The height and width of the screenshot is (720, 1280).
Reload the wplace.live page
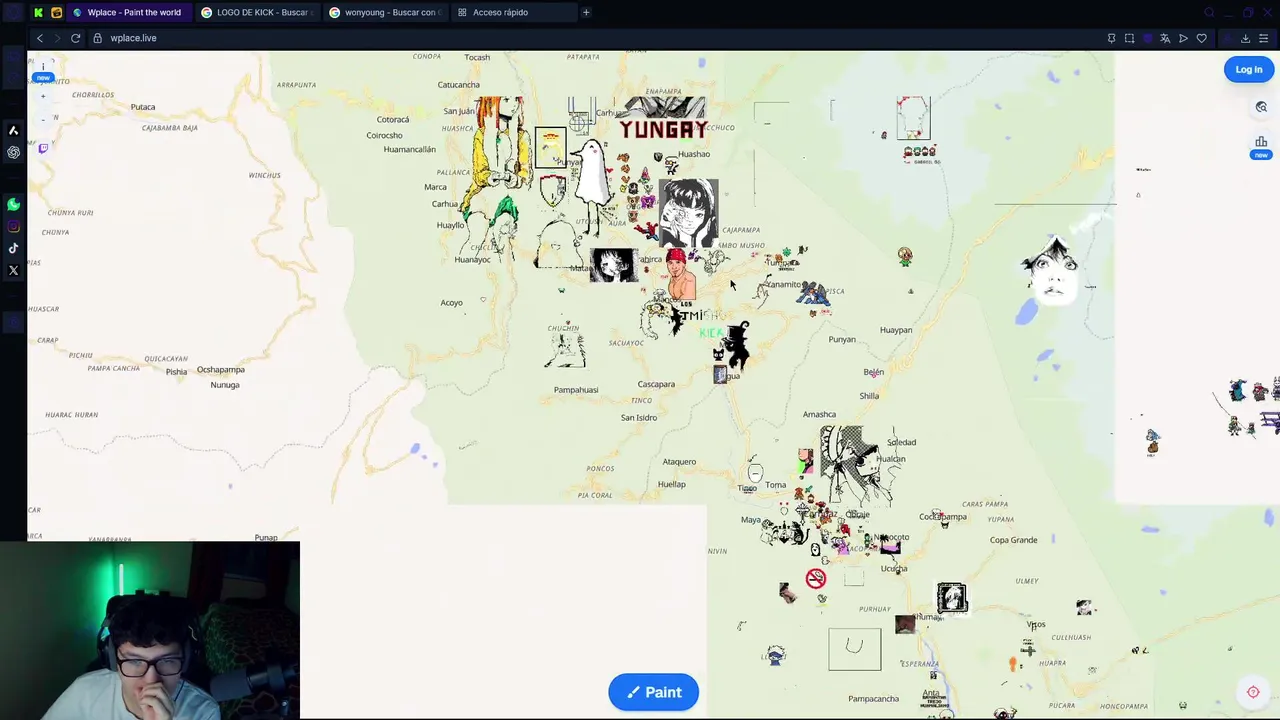(75, 38)
